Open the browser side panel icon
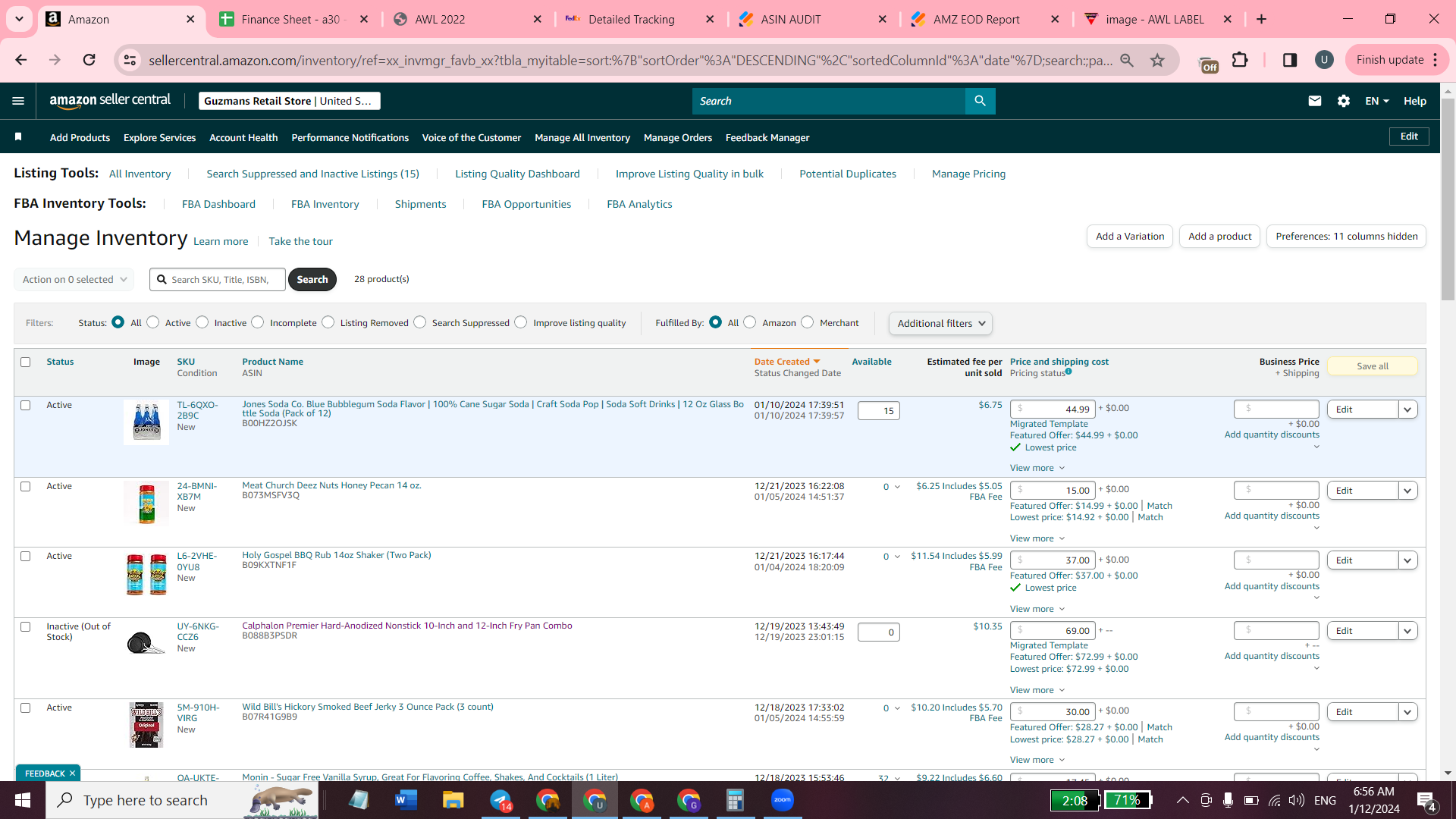Screen dimensions: 1456x819 tap(1289, 60)
